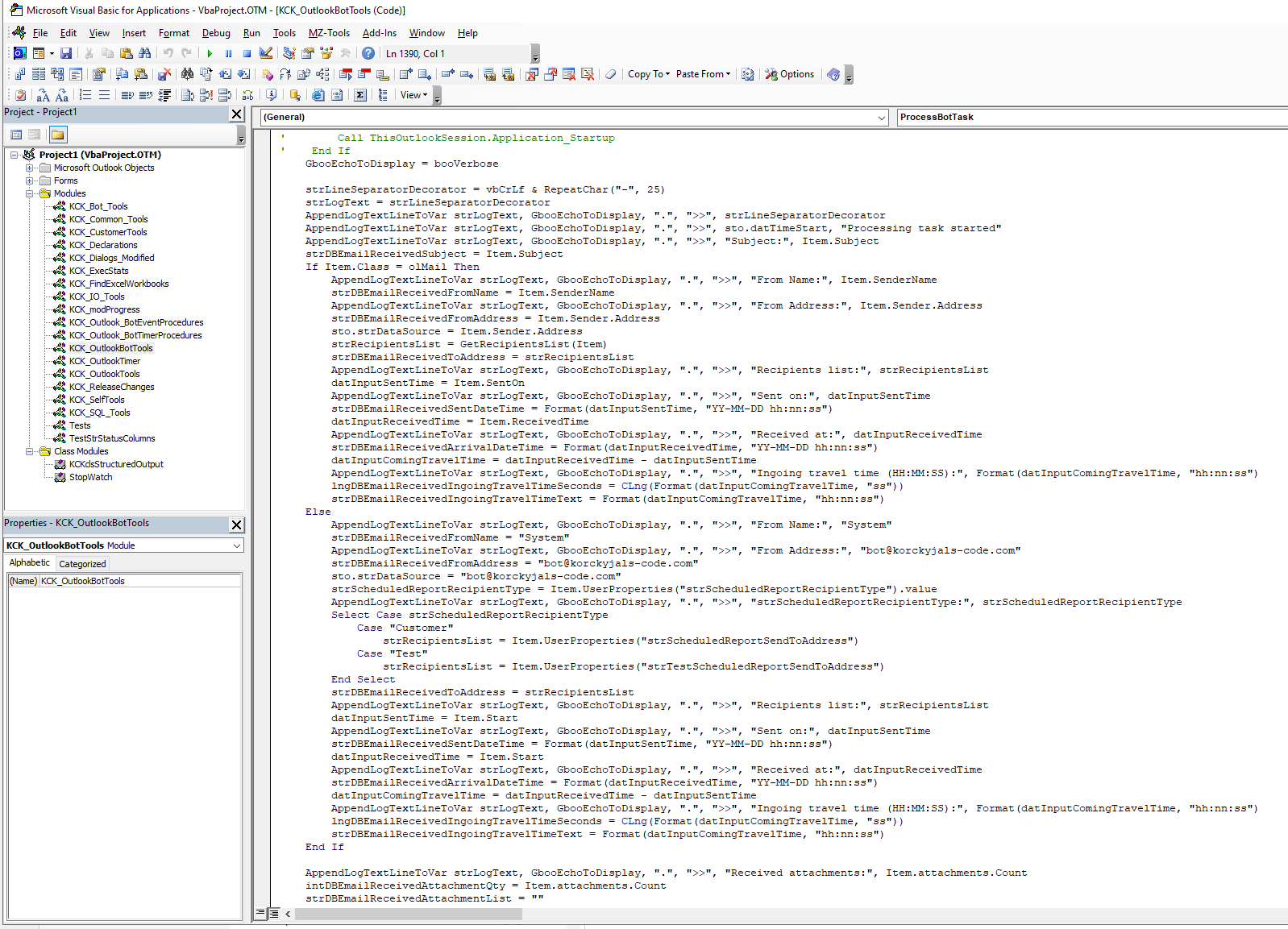This screenshot has width=1288, height=929.
Task: Collapse the Project1 (VbaProject.OTM) node
Action: [x=15, y=155]
